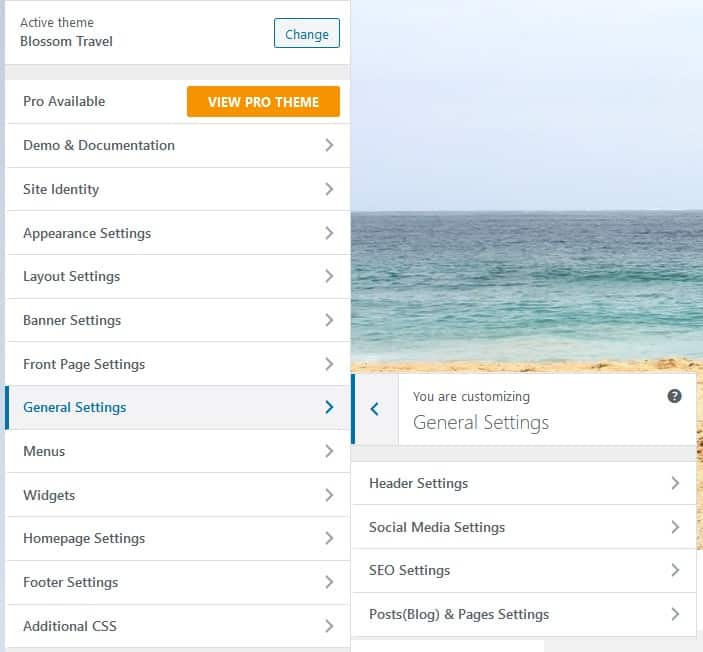Click the back arrow in General Settings panel
Image resolution: width=703 pixels, height=652 pixels.
point(375,409)
